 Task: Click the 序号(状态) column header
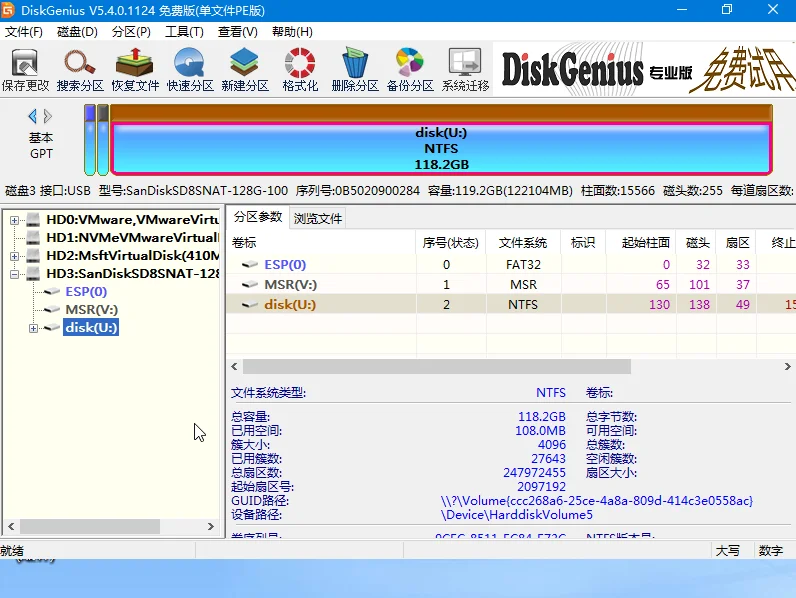pyautogui.click(x=451, y=243)
